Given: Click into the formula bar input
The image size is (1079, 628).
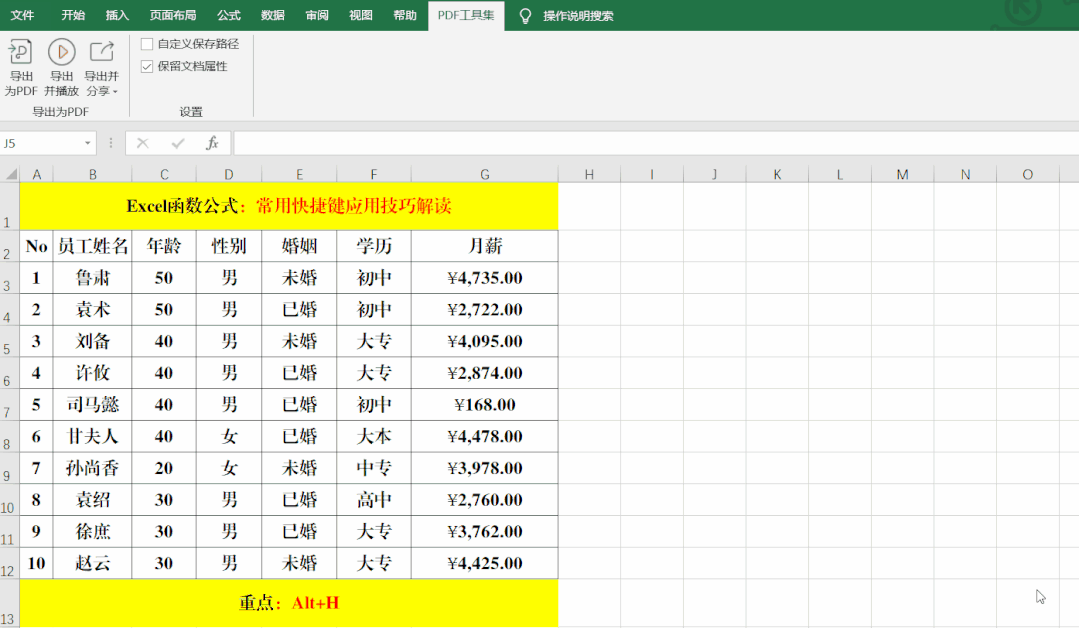Looking at the screenshot, I should [656, 143].
